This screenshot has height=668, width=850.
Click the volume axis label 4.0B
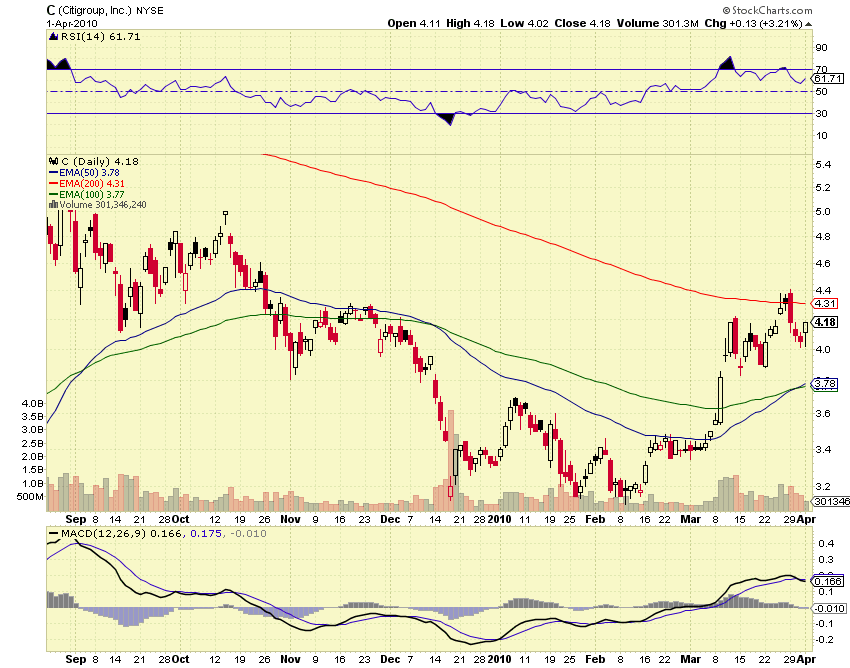(x=33, y=403)
